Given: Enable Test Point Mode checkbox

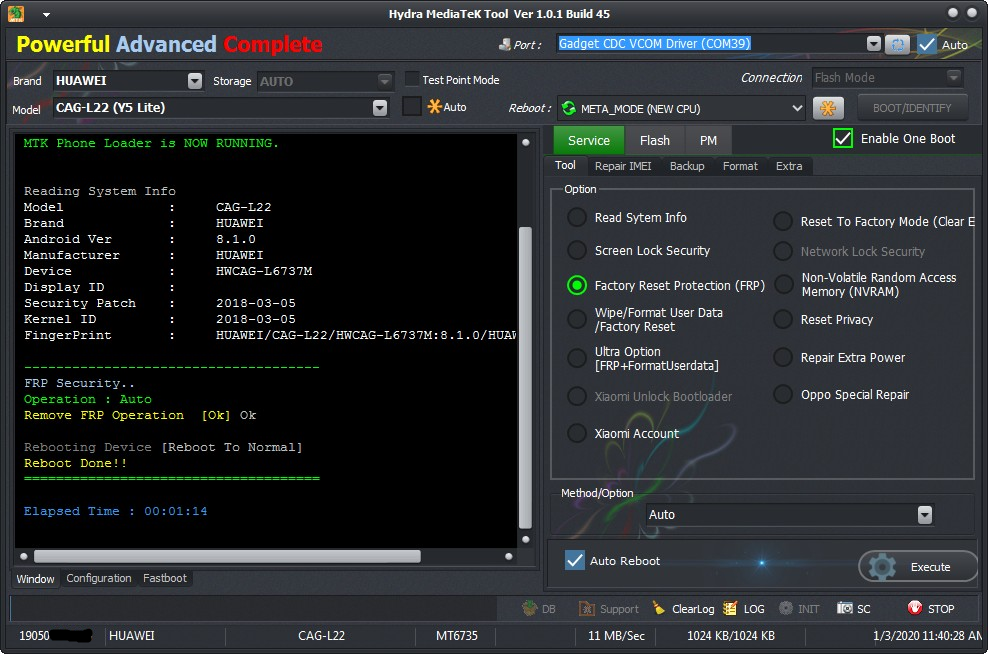Looking at the screenshot, I should point(411,79).
